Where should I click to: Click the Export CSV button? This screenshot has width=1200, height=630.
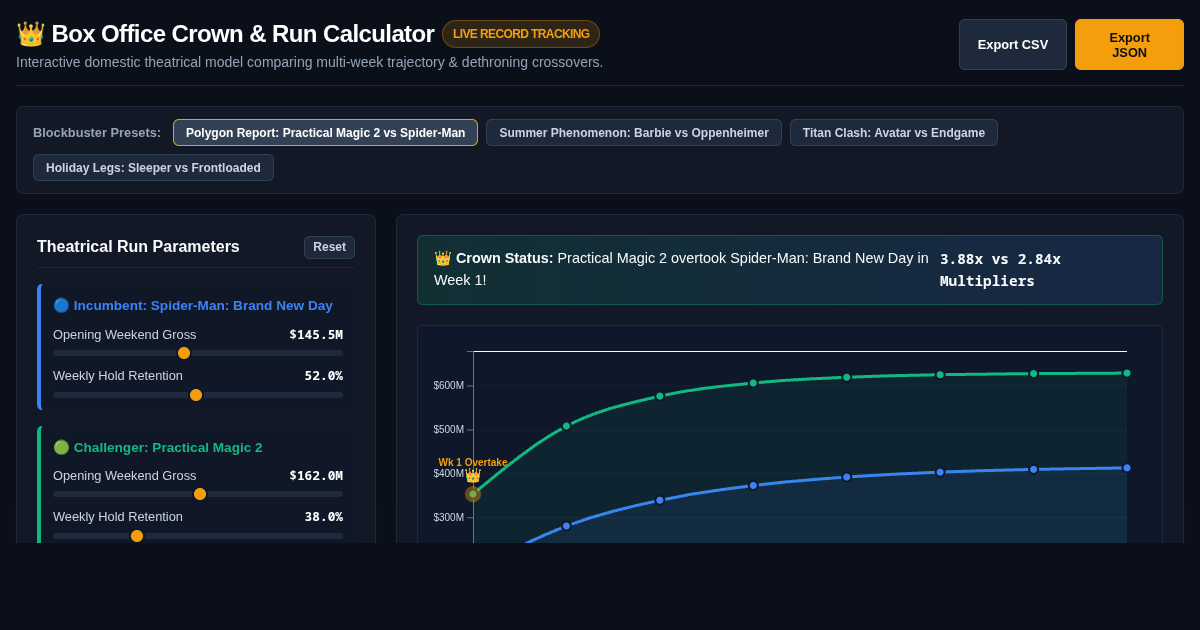[x=1013, y=45]
